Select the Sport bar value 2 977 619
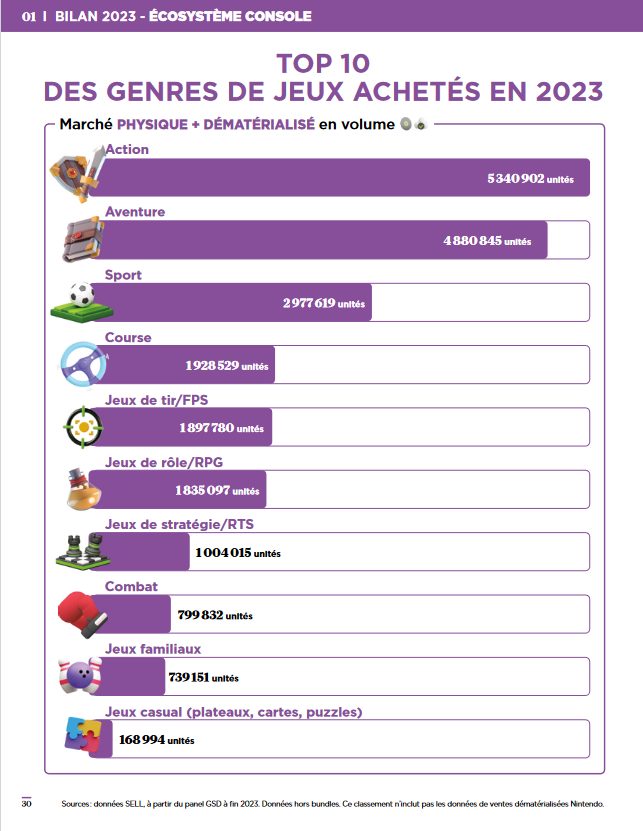Viewport: 643px width, 831px height. 323,303
